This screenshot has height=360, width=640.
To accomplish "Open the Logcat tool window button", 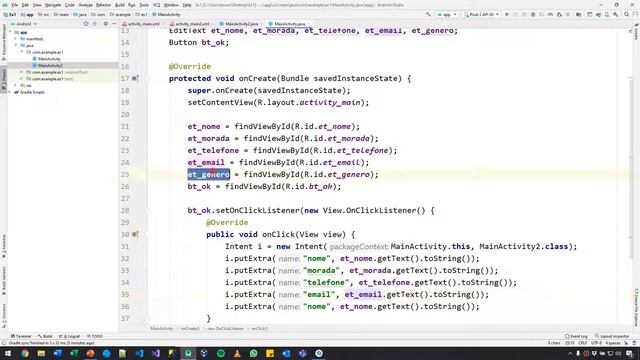I will point(70,336).
